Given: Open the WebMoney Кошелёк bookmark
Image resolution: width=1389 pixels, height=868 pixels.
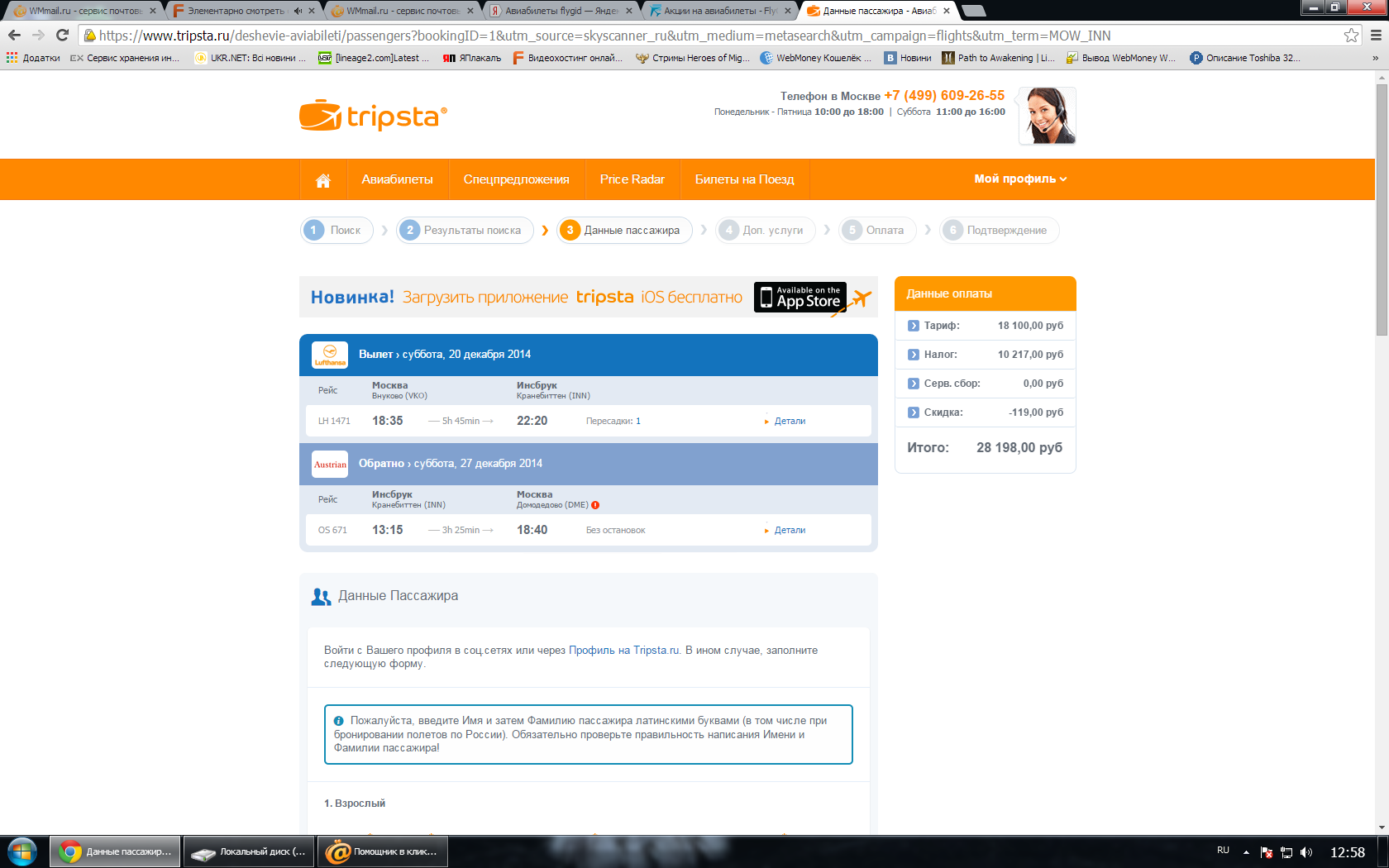Looking at the screenshot, I should coord(815,58).
